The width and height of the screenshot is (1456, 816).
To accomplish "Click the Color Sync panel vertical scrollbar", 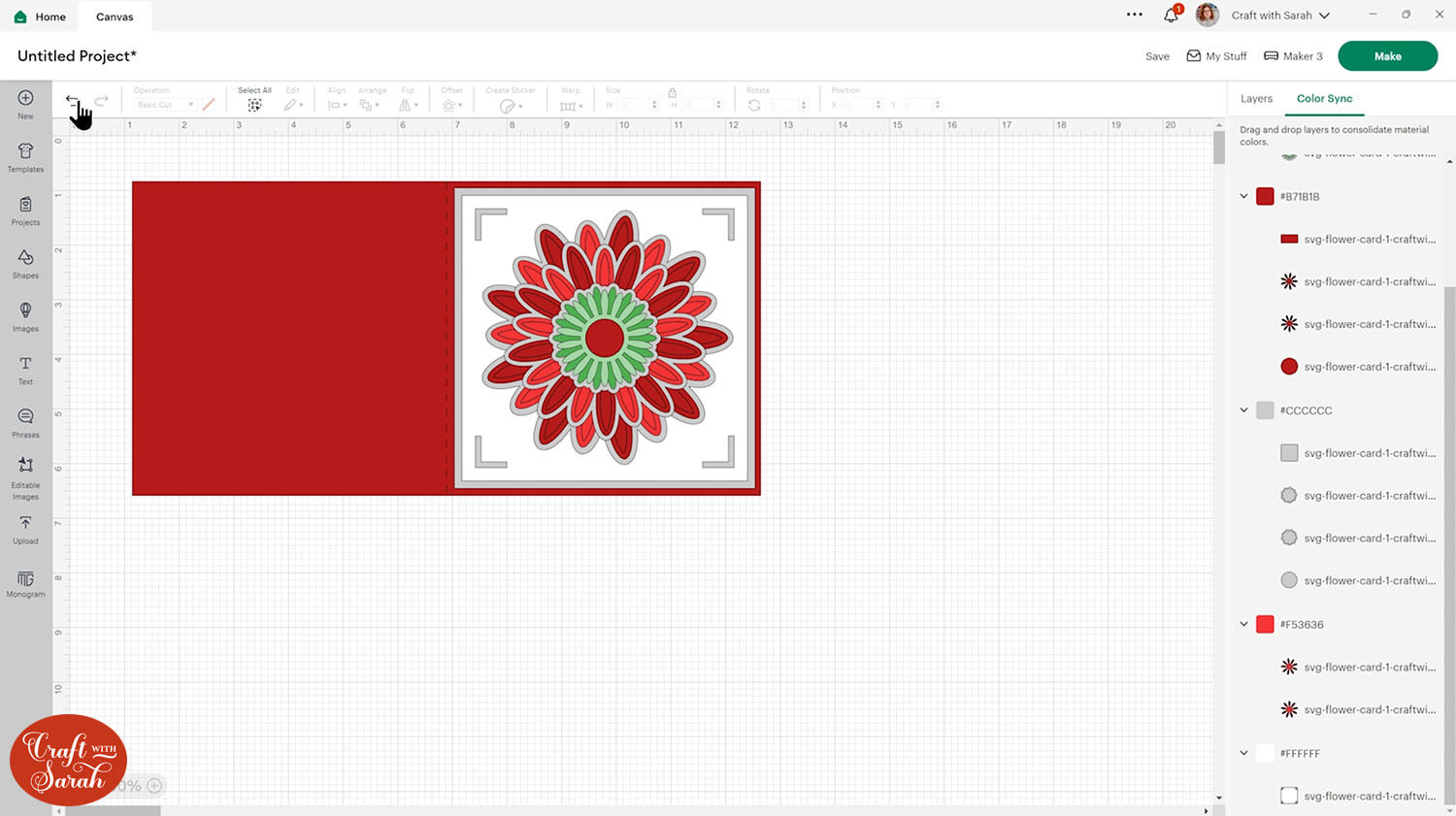I will pos(1449,543).
